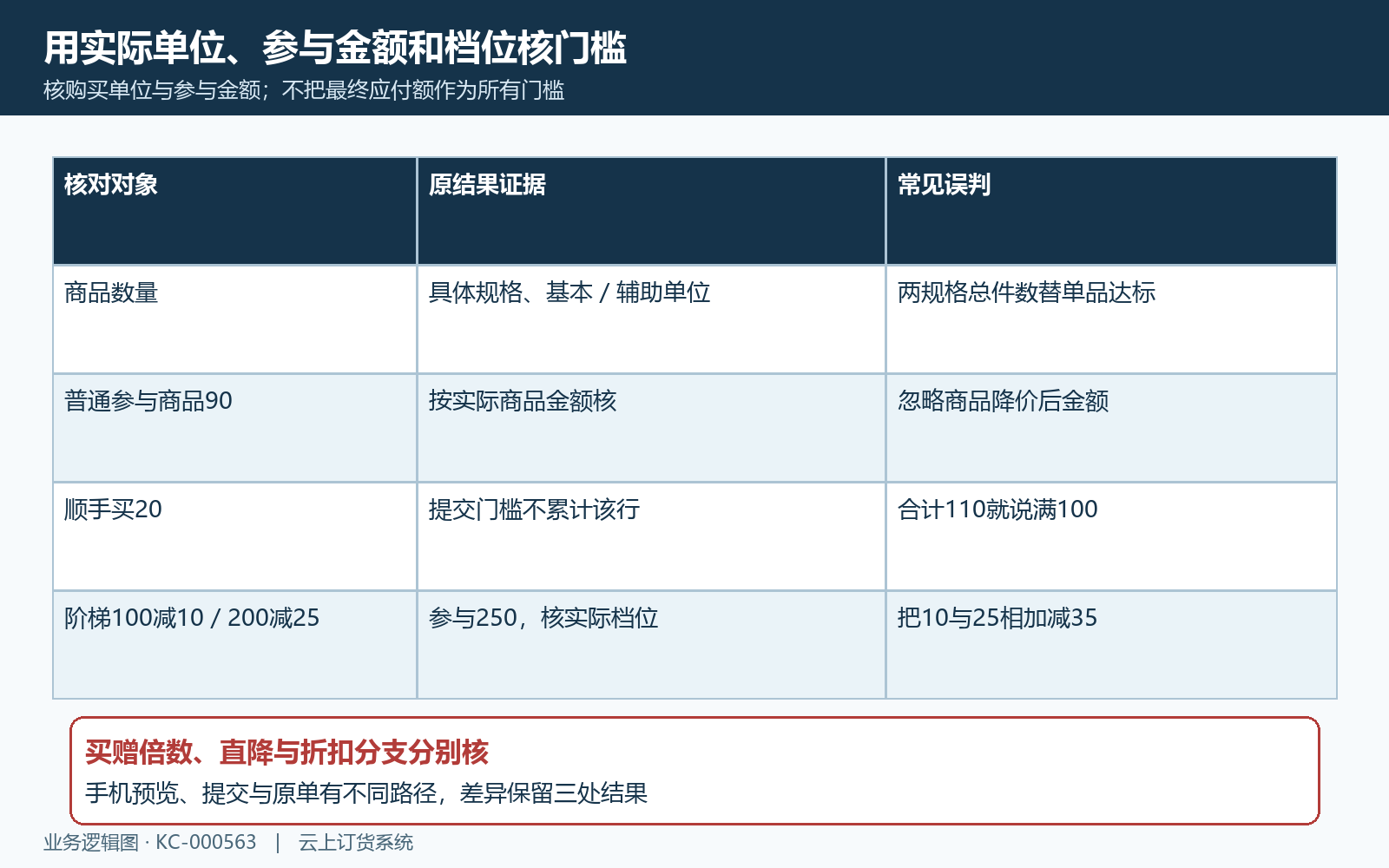Click the 具体规格、基本 / 辅助单位 cell
The image size is (1389, 868).
pyautogui.click(x=651, y=319)
